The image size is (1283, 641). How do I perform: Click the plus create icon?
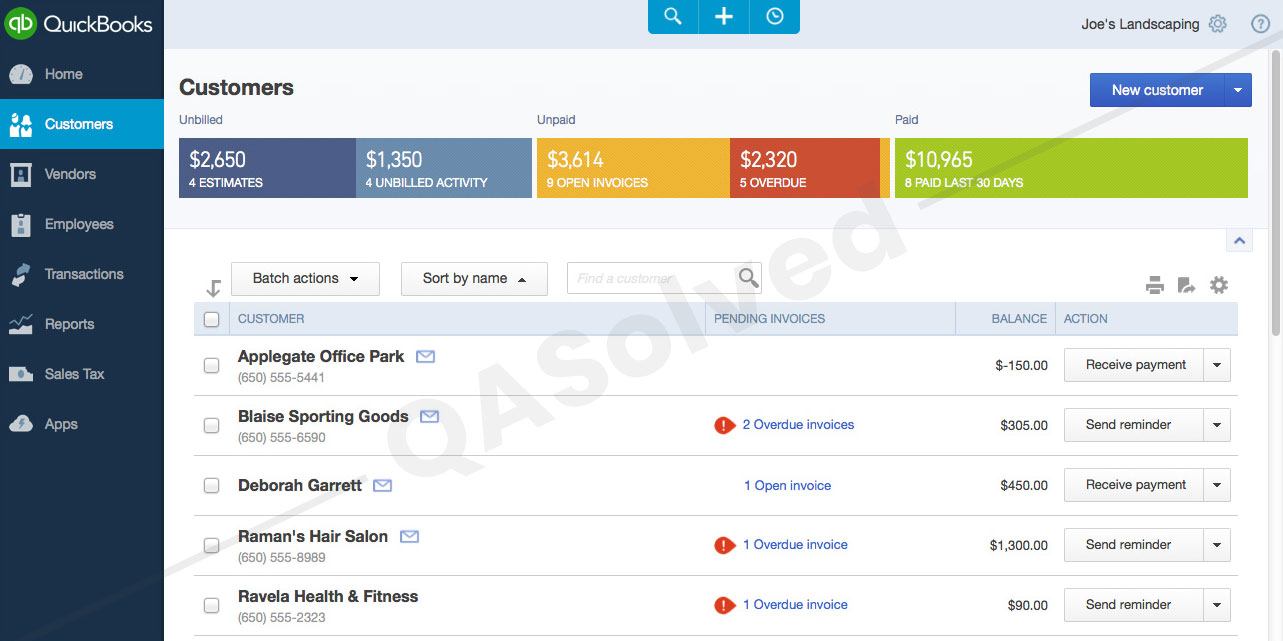tap(724, 17)
